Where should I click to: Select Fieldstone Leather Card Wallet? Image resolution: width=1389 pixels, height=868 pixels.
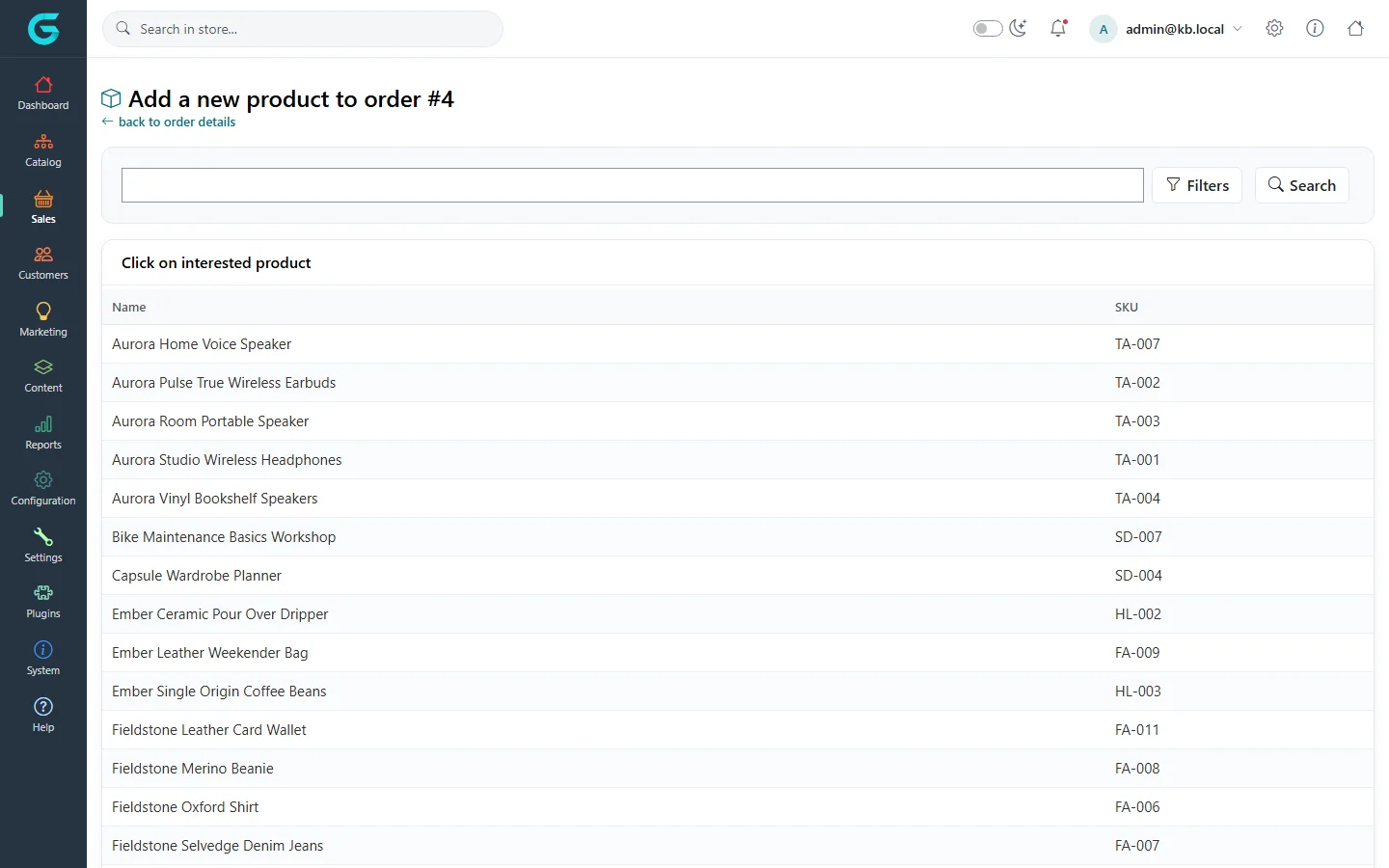coord(738,730)
